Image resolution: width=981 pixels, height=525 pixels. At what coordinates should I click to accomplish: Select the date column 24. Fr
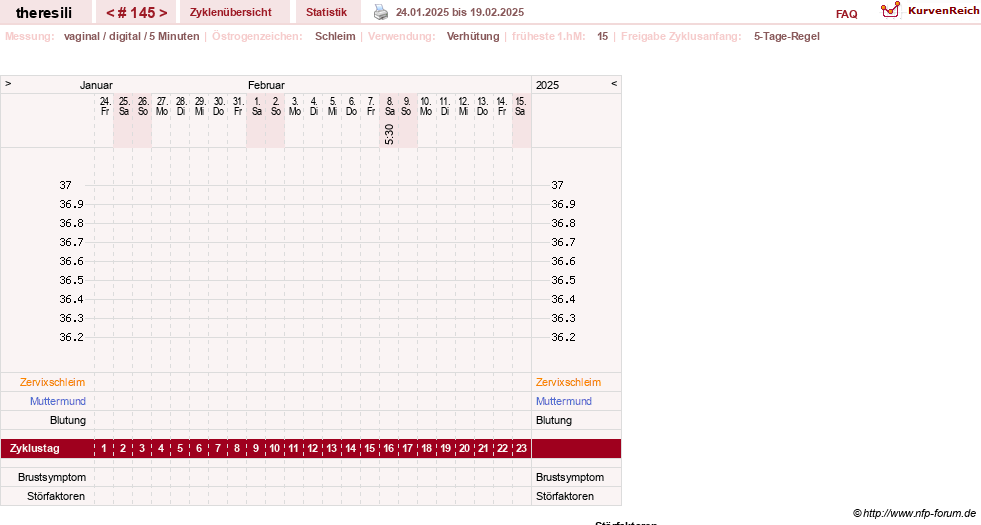pos(104,106)
